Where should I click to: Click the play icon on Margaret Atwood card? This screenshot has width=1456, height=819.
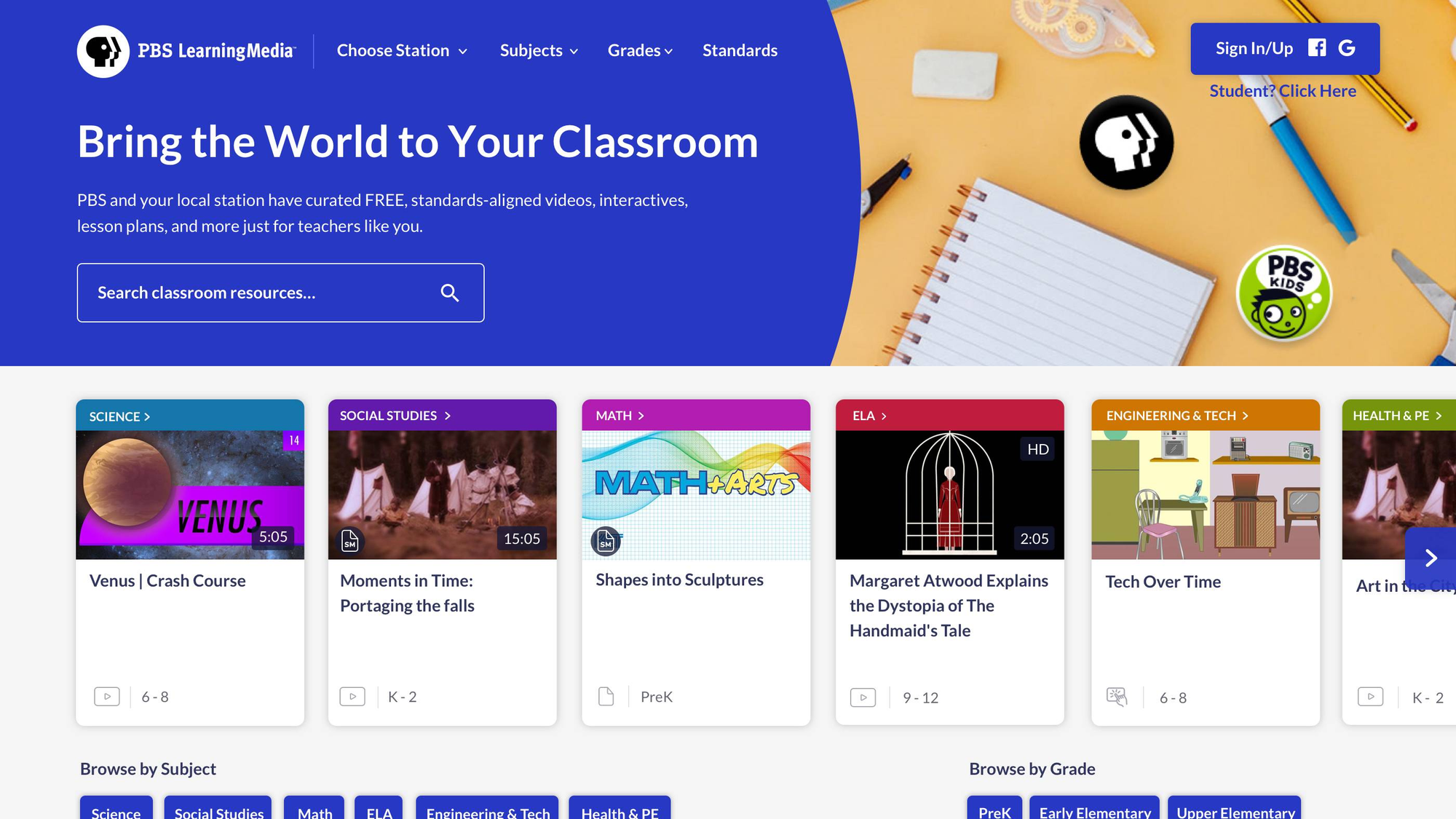pos(863,697)
